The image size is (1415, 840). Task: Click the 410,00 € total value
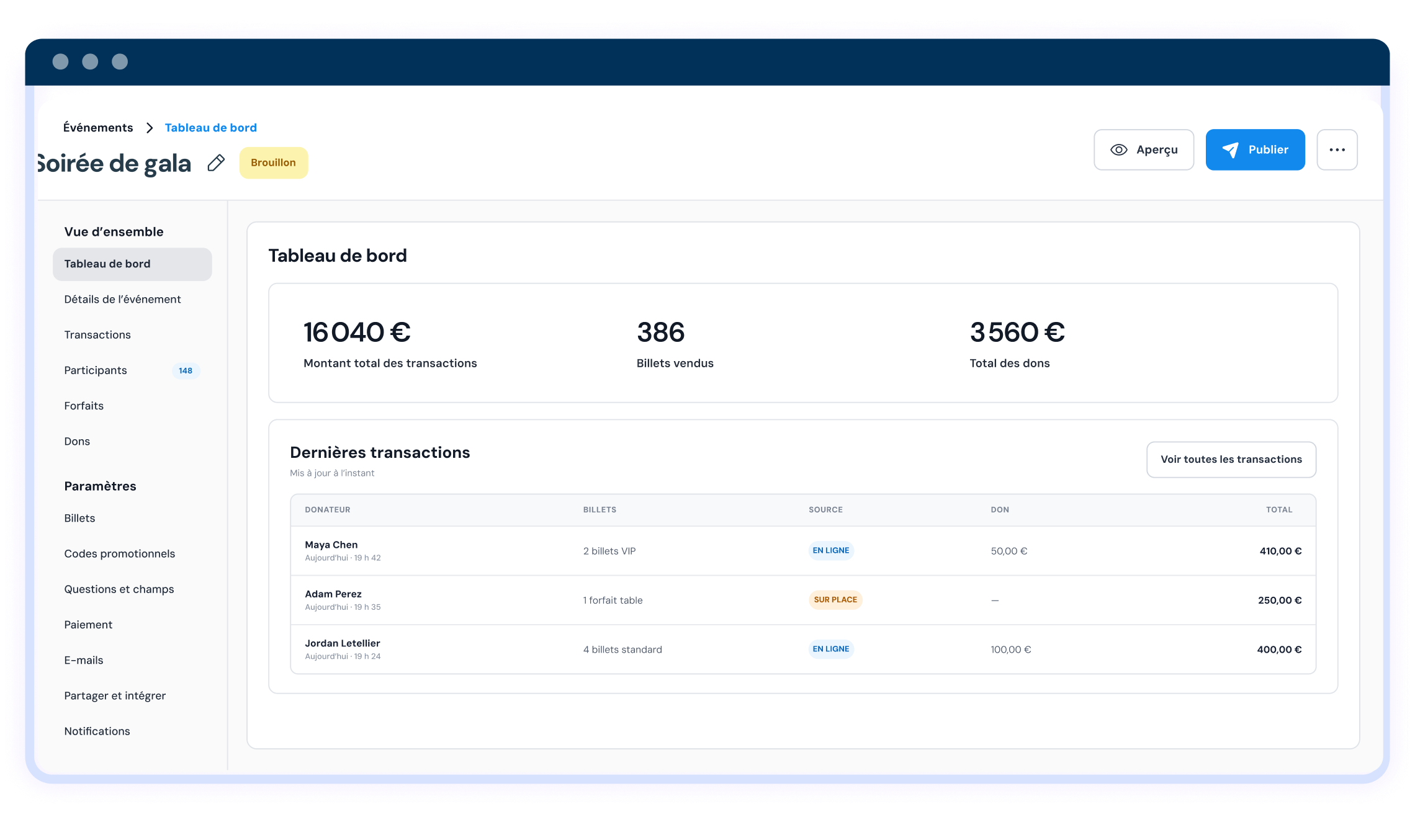tap(1280, 551)
